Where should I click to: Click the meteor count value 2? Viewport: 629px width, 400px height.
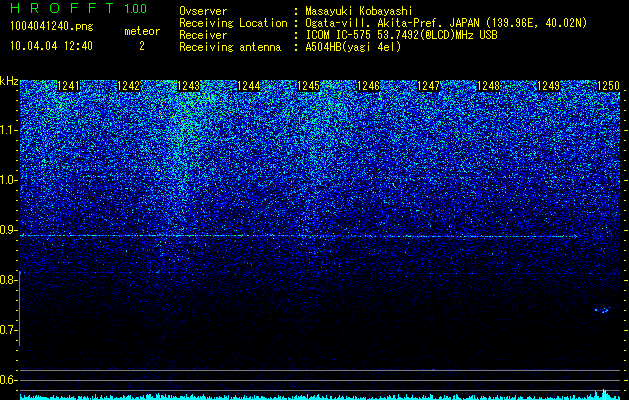(x=142, y=46)
